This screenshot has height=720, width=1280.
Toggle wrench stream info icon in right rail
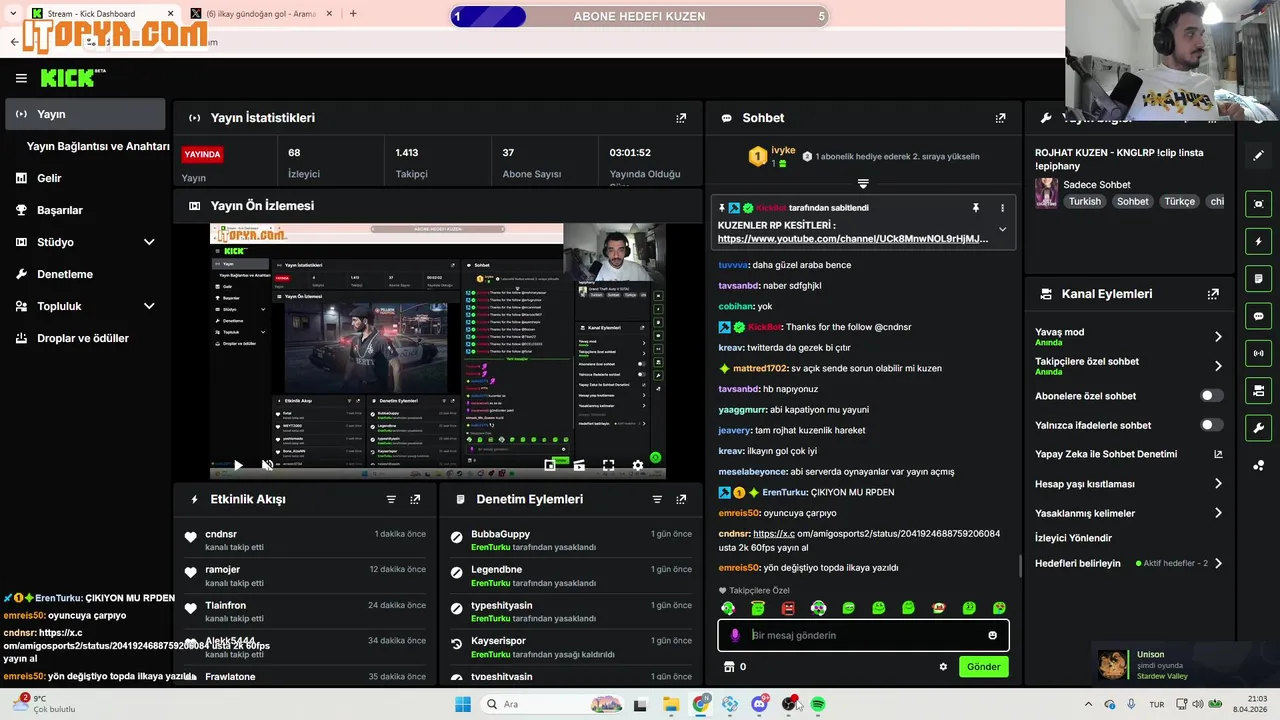pos(1259,428)
